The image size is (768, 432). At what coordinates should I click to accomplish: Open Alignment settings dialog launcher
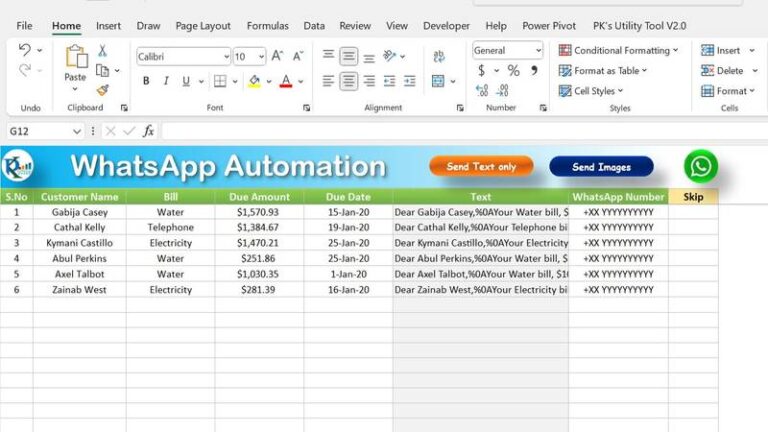coord(460,108)
